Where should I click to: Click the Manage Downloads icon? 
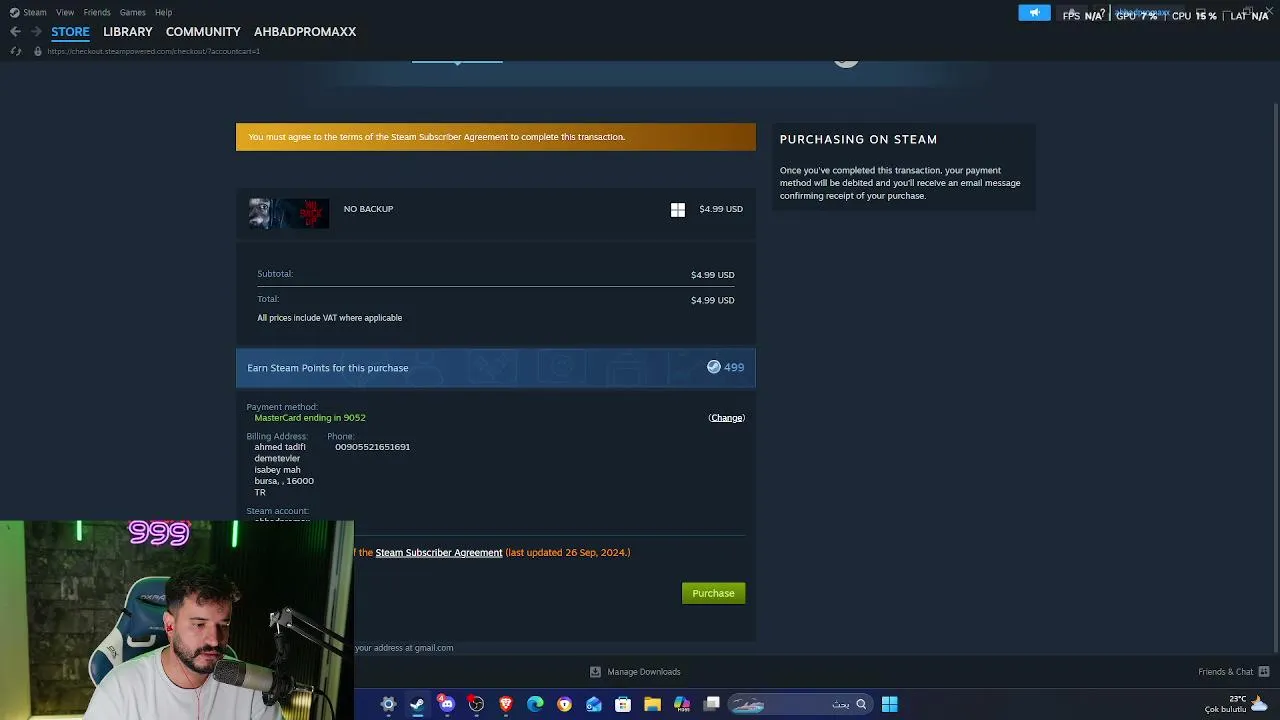point(595,672)
